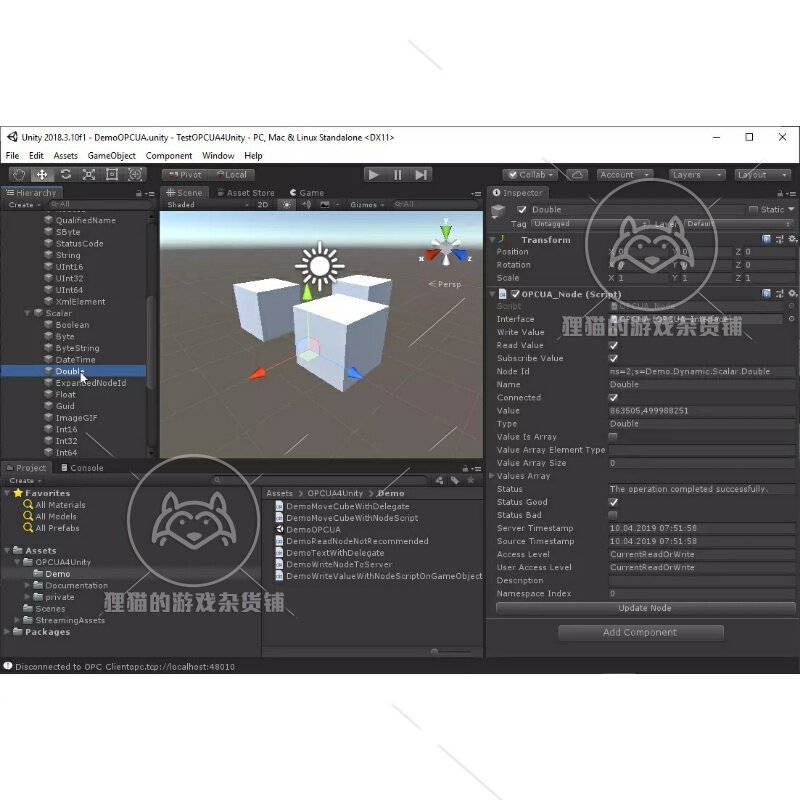Pause the game playback

click(x=397, y=175)
